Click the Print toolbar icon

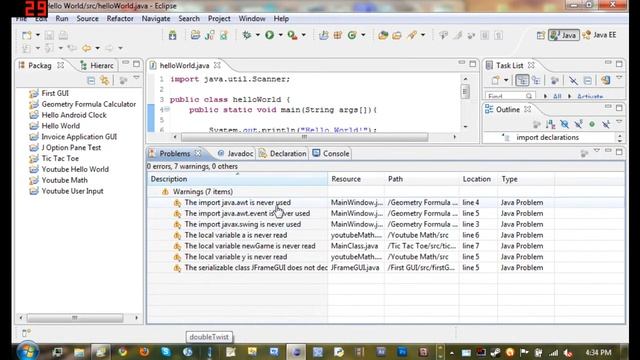[63, 36]
